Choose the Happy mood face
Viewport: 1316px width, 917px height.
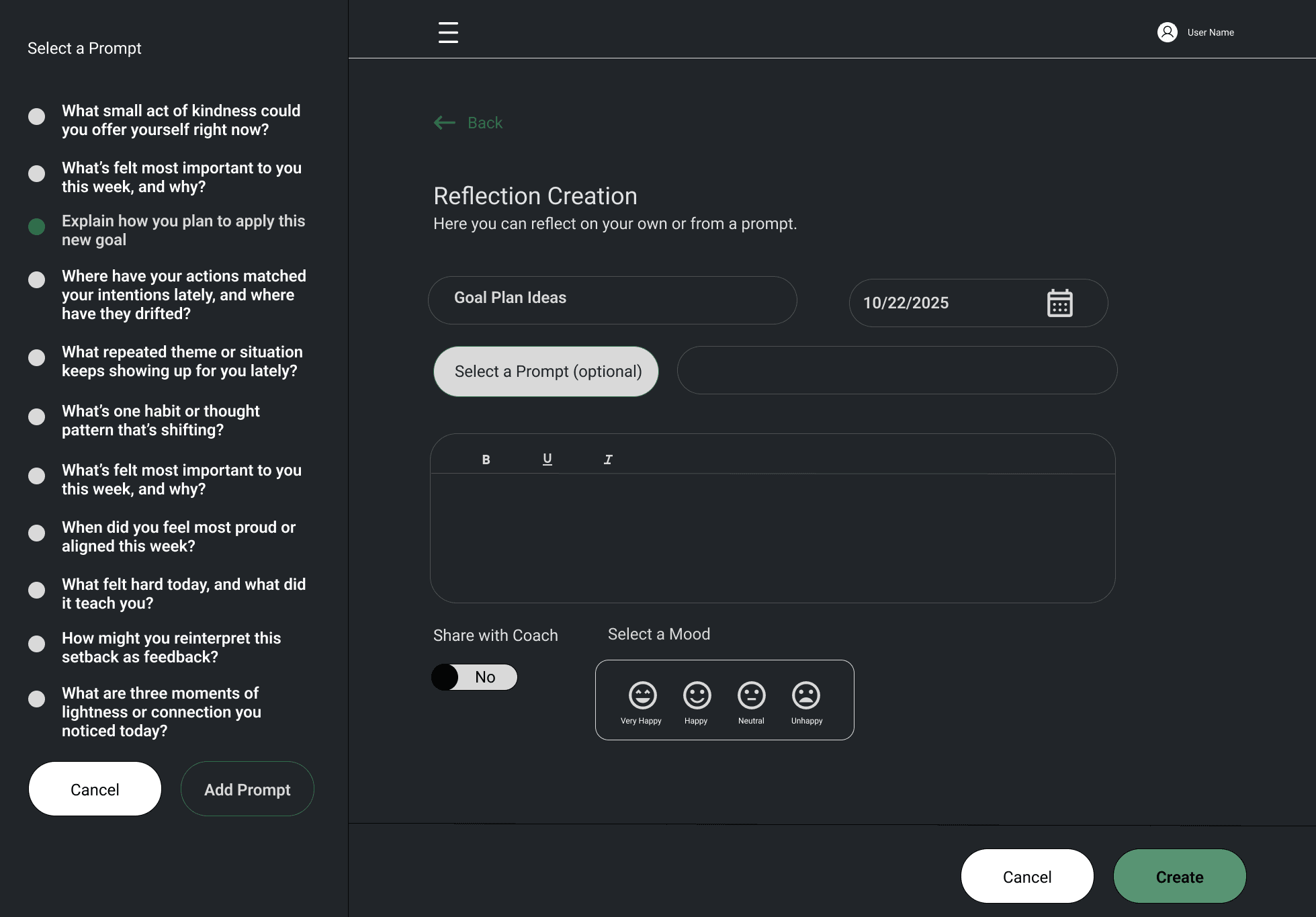point(697,695)
